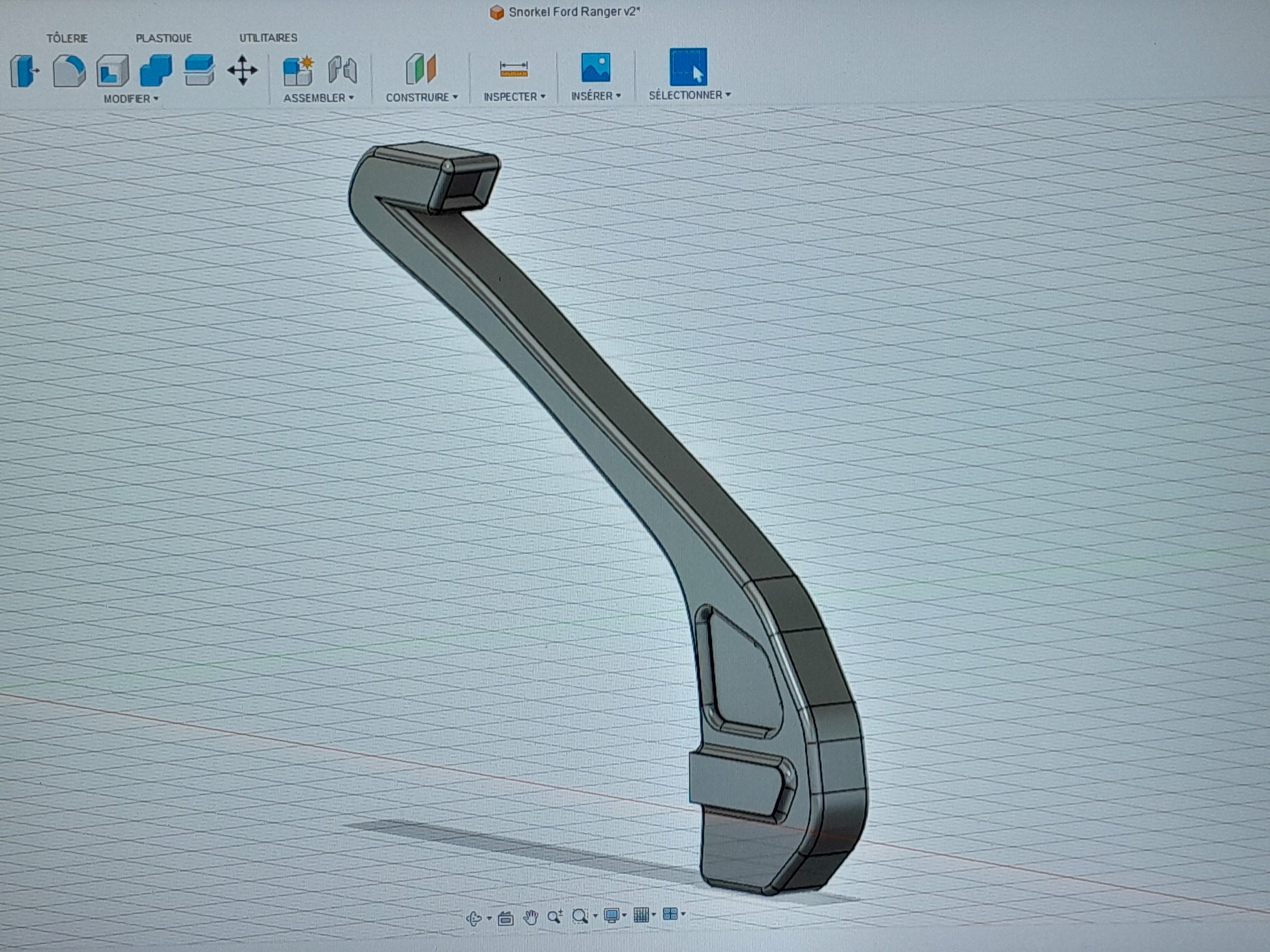
Task: Expand the Grid and Snaps dropdown arrow
Action: point(654,915)
